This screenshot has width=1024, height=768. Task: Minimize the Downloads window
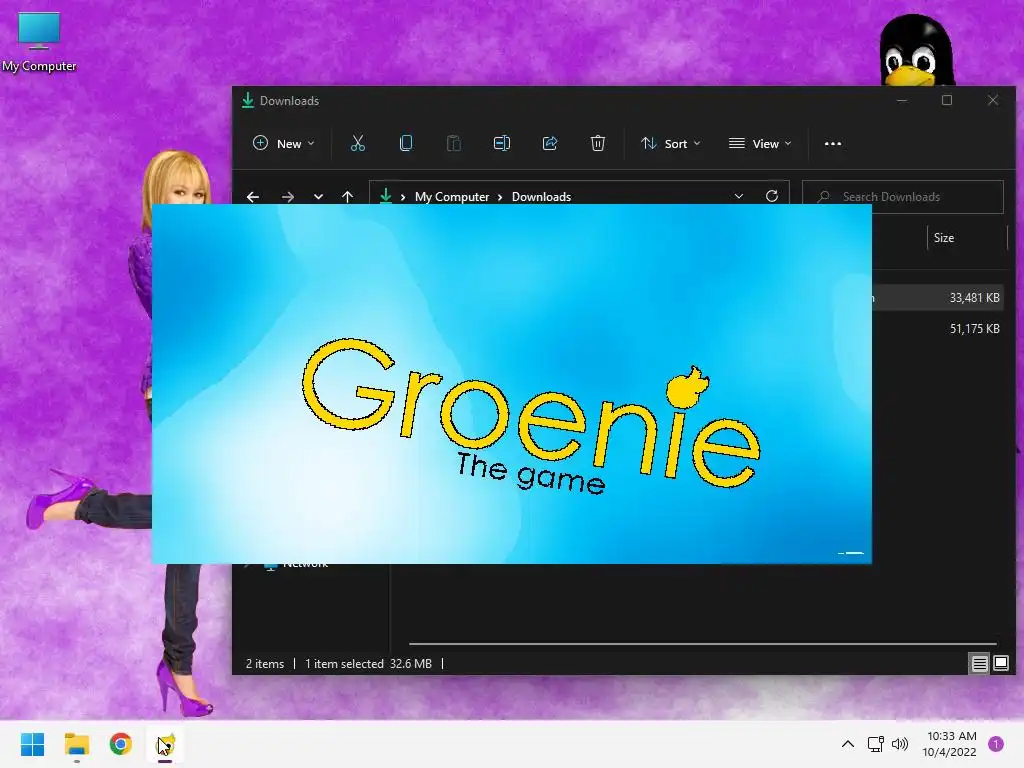point(902,100)
